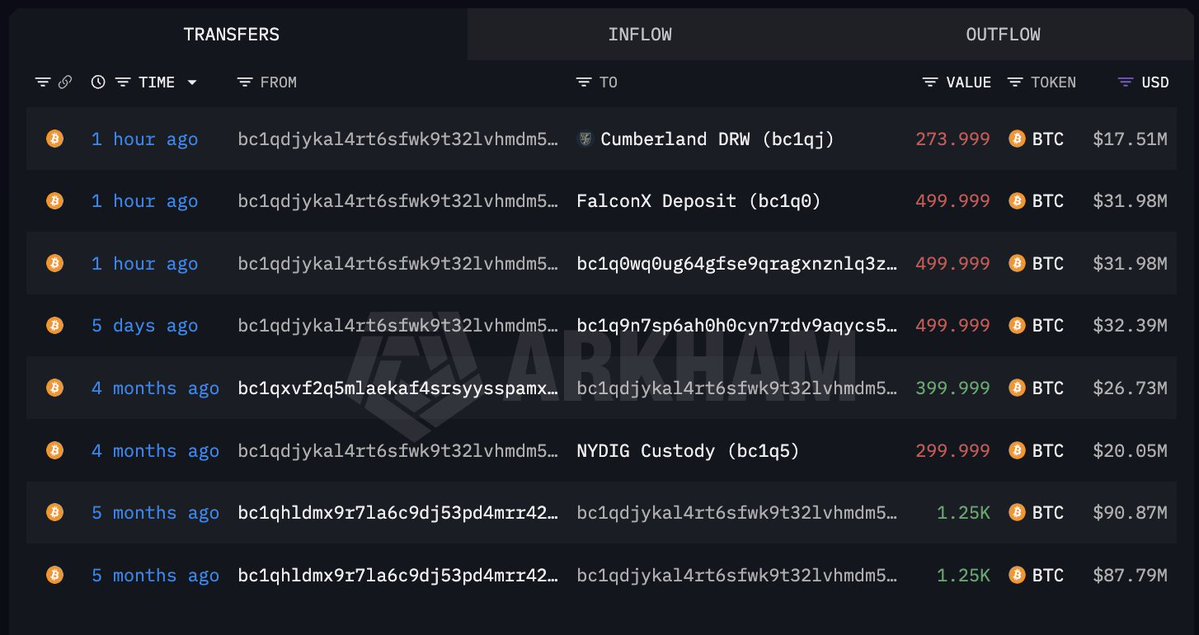Select the TRANSFERS tab
Image resolution: width=1199 pixels, height=635 pixels.
(232, 34)
